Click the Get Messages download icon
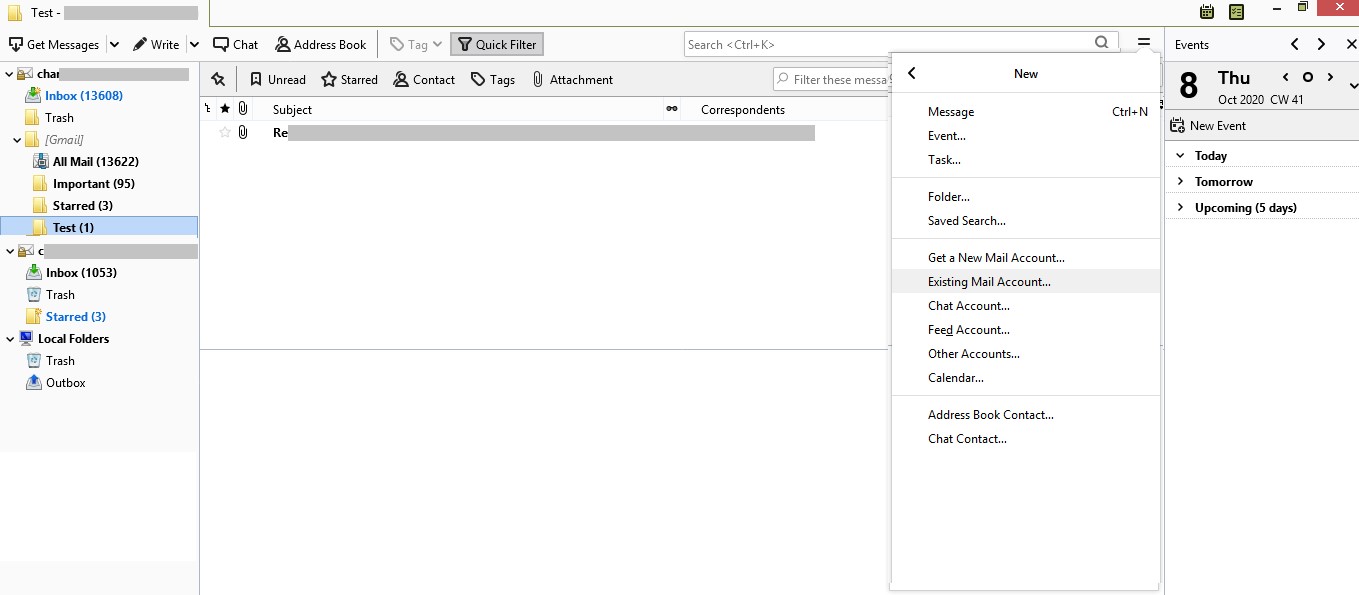The image size is (1359, 595). pyautogui.click(x=15, y=45)
